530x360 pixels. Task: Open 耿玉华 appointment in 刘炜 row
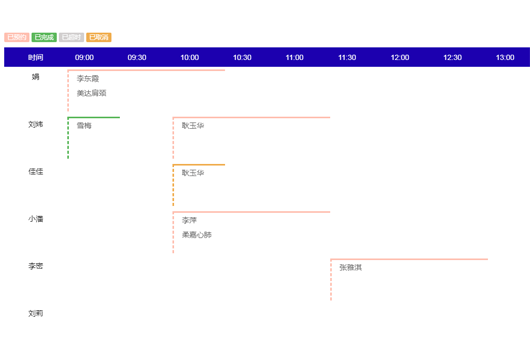tap(251, 138)
